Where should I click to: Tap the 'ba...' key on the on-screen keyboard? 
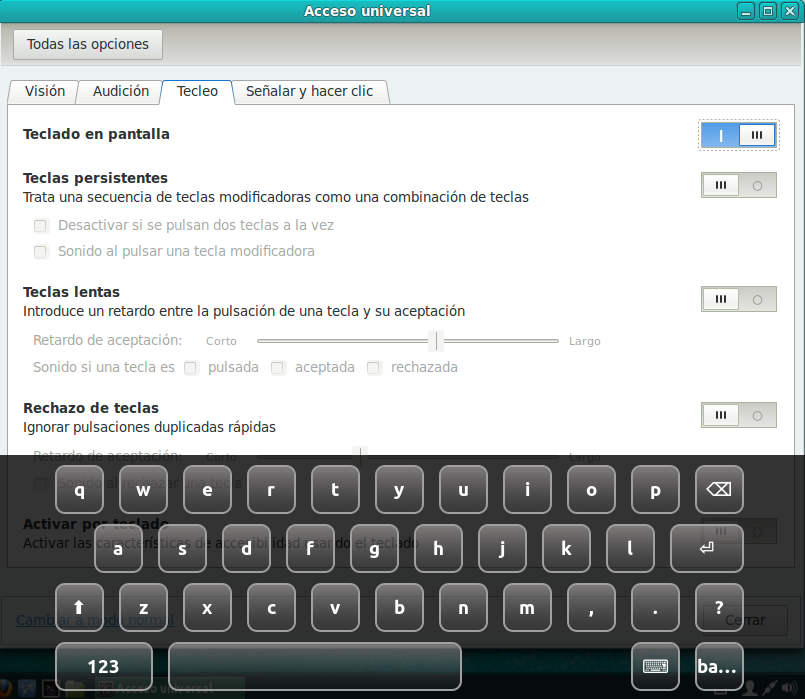click(719, 666)
